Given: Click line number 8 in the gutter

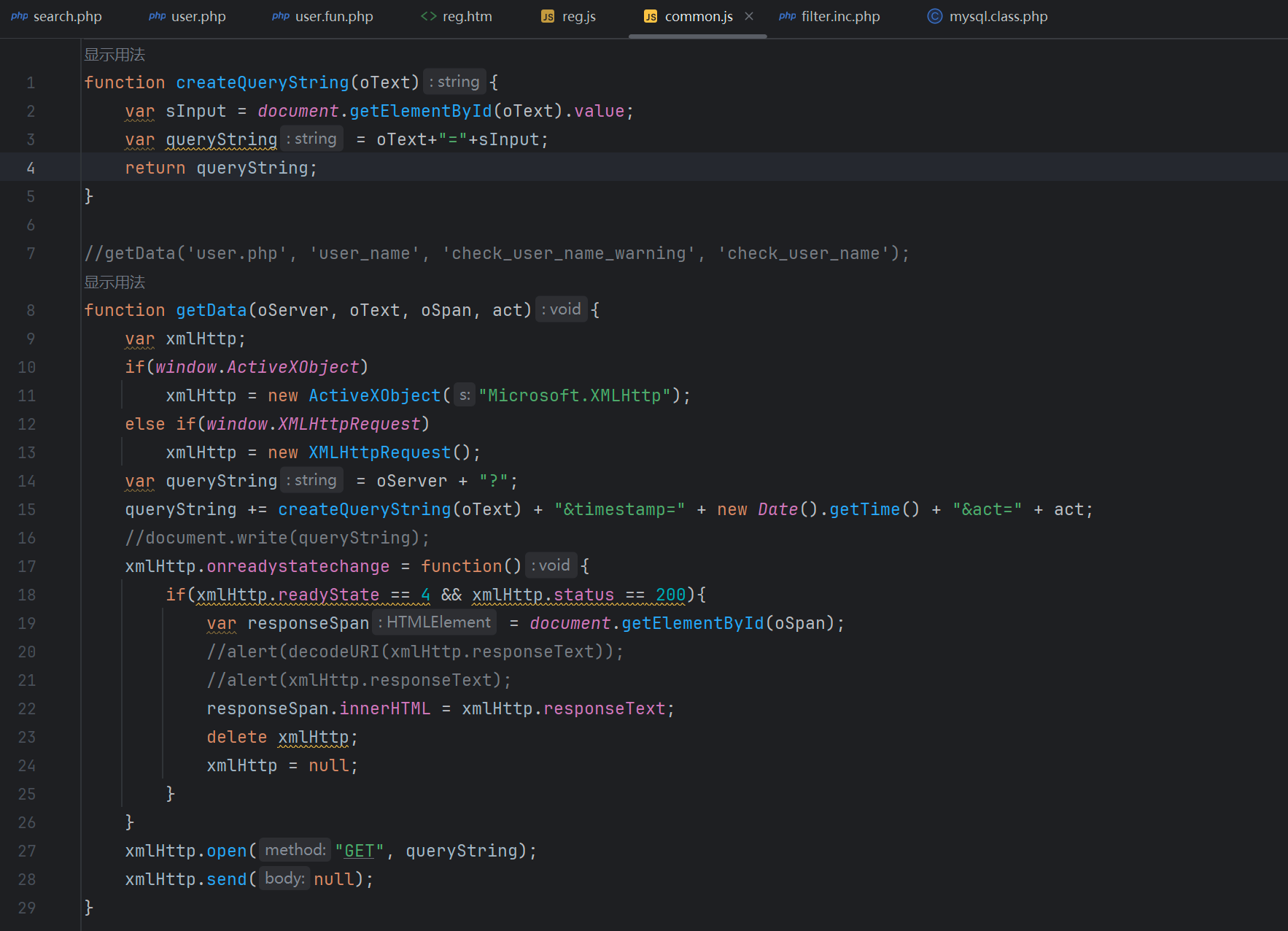Looking at the screenshot, I should 31,310.
